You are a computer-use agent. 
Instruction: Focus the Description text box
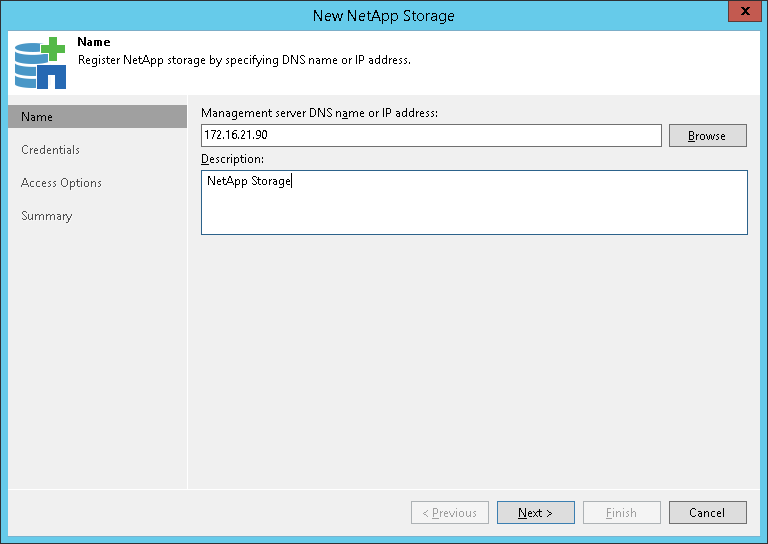coord(474,202)
